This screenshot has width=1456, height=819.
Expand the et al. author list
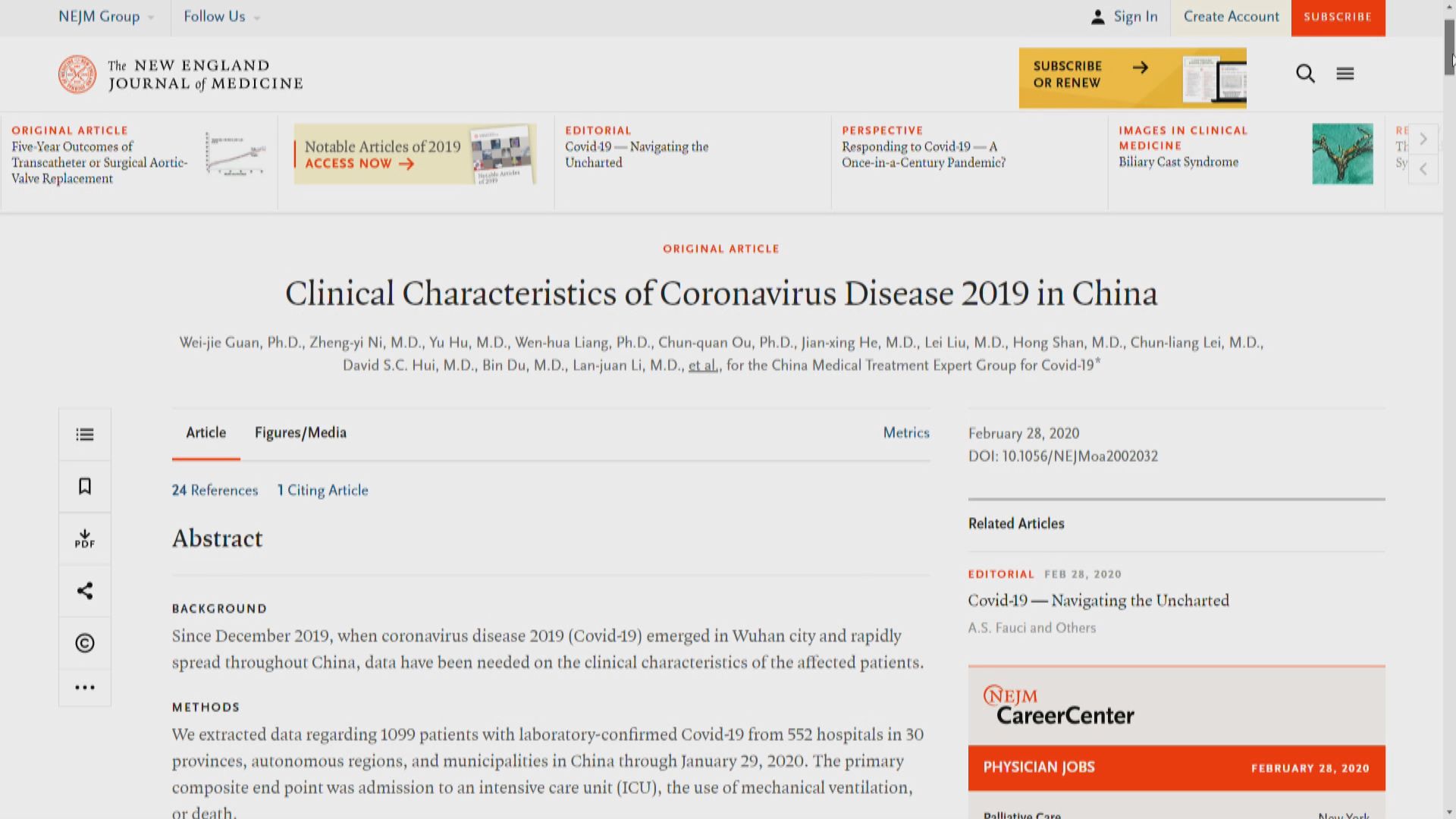(x=703, y=366)
